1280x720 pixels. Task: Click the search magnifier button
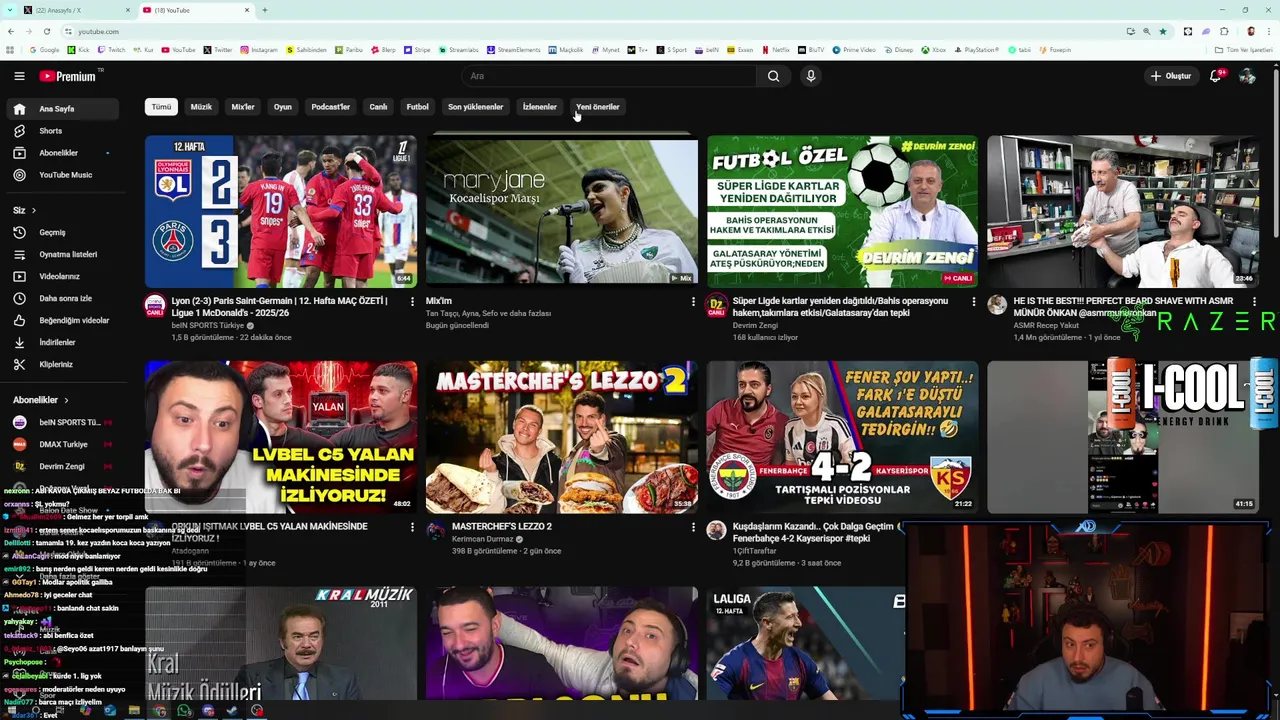pos(773,76)
